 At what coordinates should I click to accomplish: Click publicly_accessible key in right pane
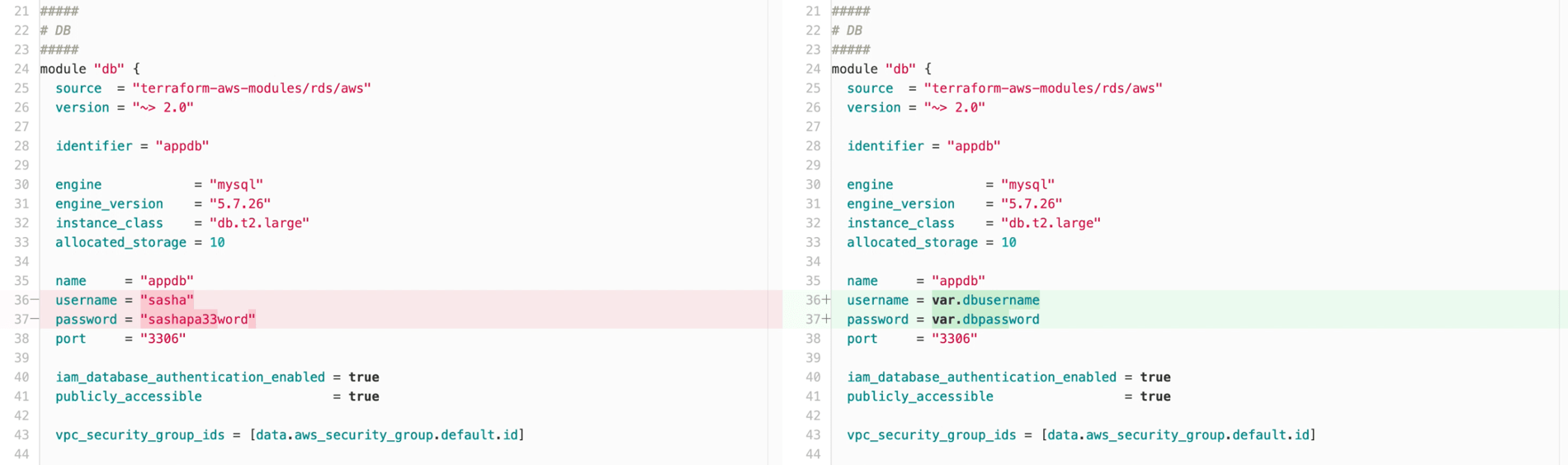920,396
